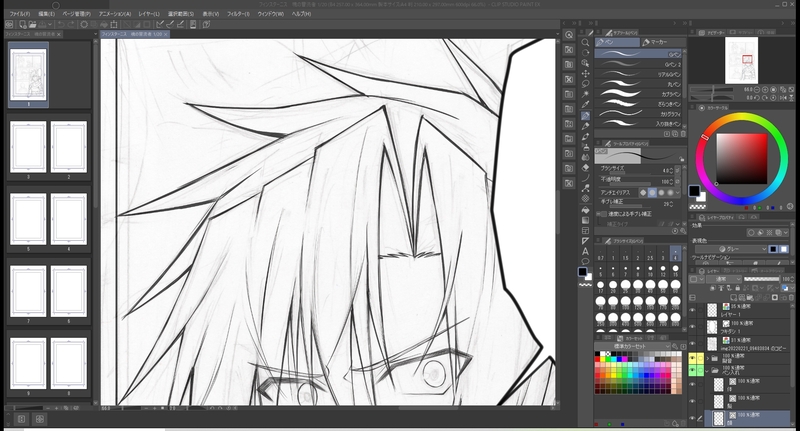Click the Clip Studio launcher icon
The width and height of the screenshot is (800, 431).
pyautogui.click(x=9, y=24)
